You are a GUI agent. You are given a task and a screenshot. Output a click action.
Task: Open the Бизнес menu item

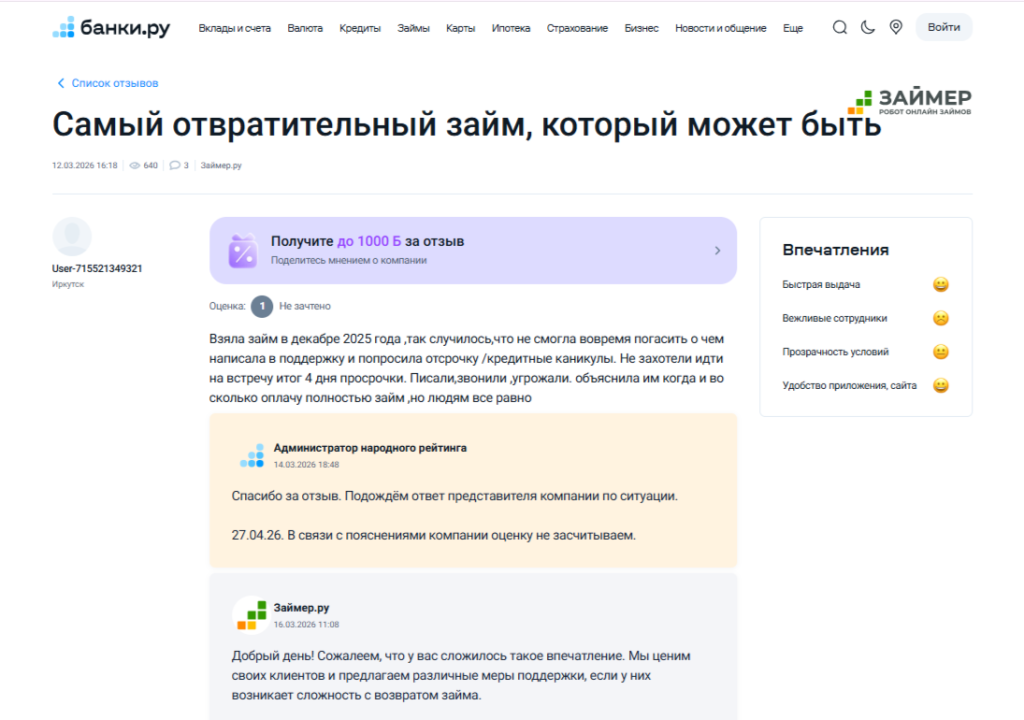click(641, 28)
